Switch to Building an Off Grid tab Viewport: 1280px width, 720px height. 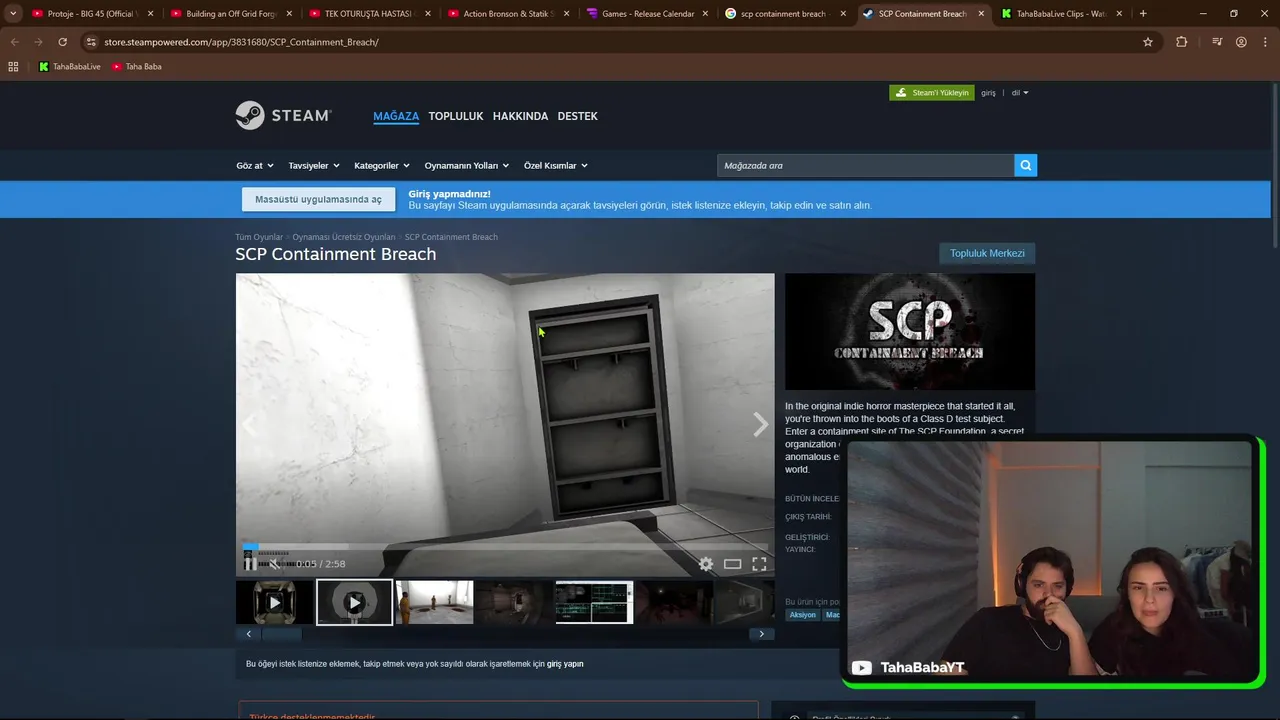(230, 14)
